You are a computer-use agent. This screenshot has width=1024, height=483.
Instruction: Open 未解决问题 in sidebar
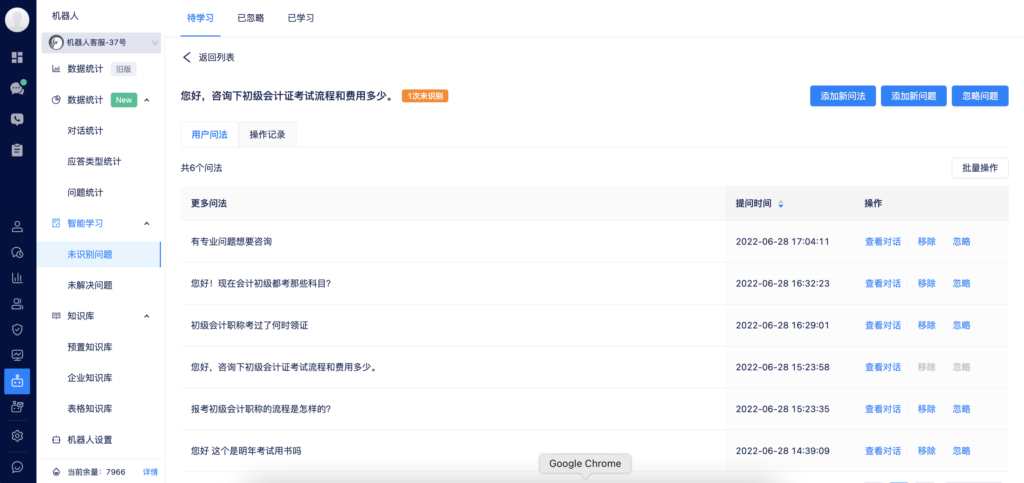pyautogui.click(x=89, y=285)
